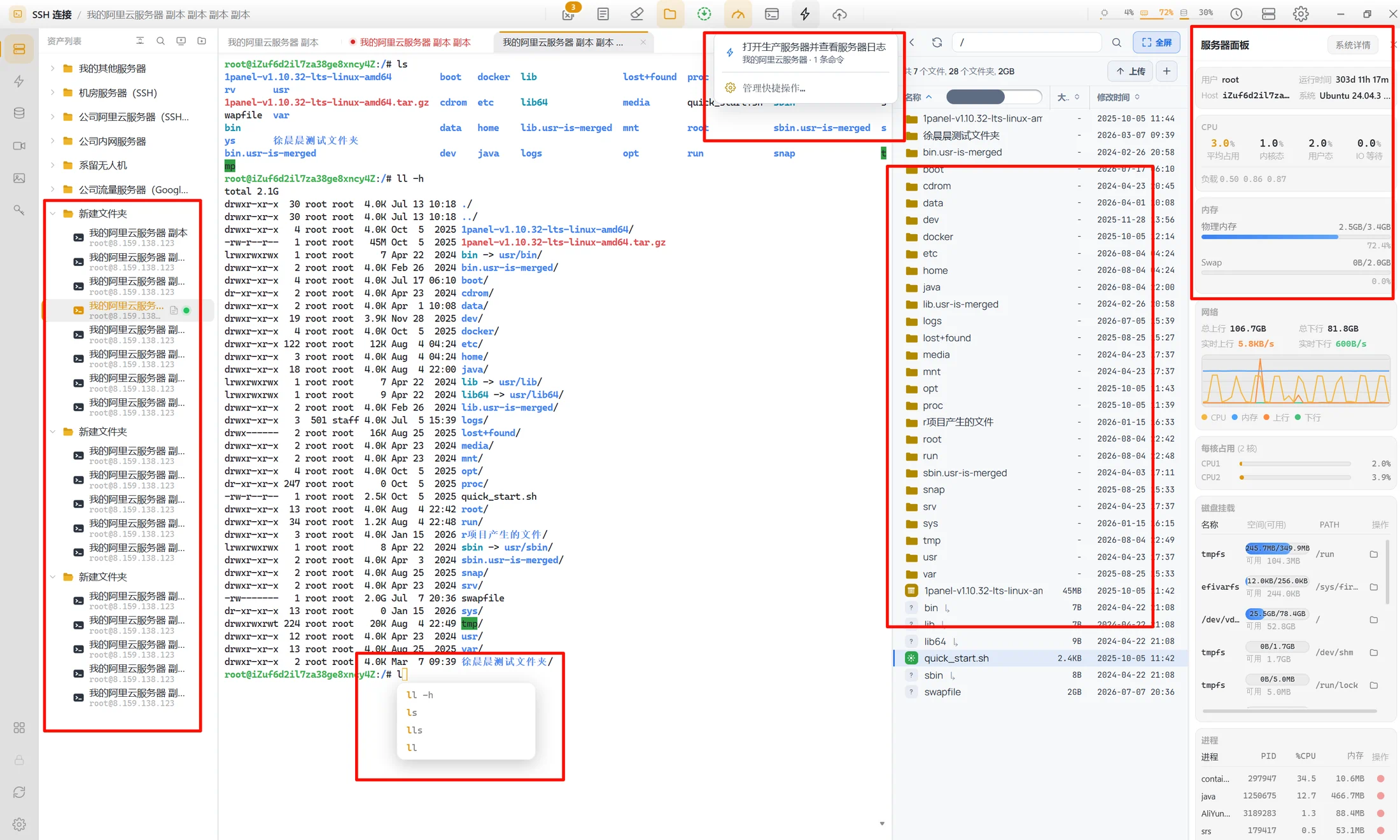Click the settings gear in top bar
1400x840 pixels.
(x=1301, y=14)
